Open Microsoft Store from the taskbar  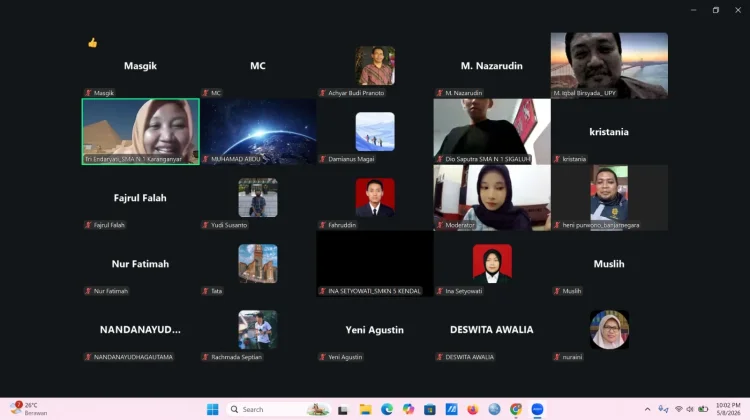coord(430,409)
